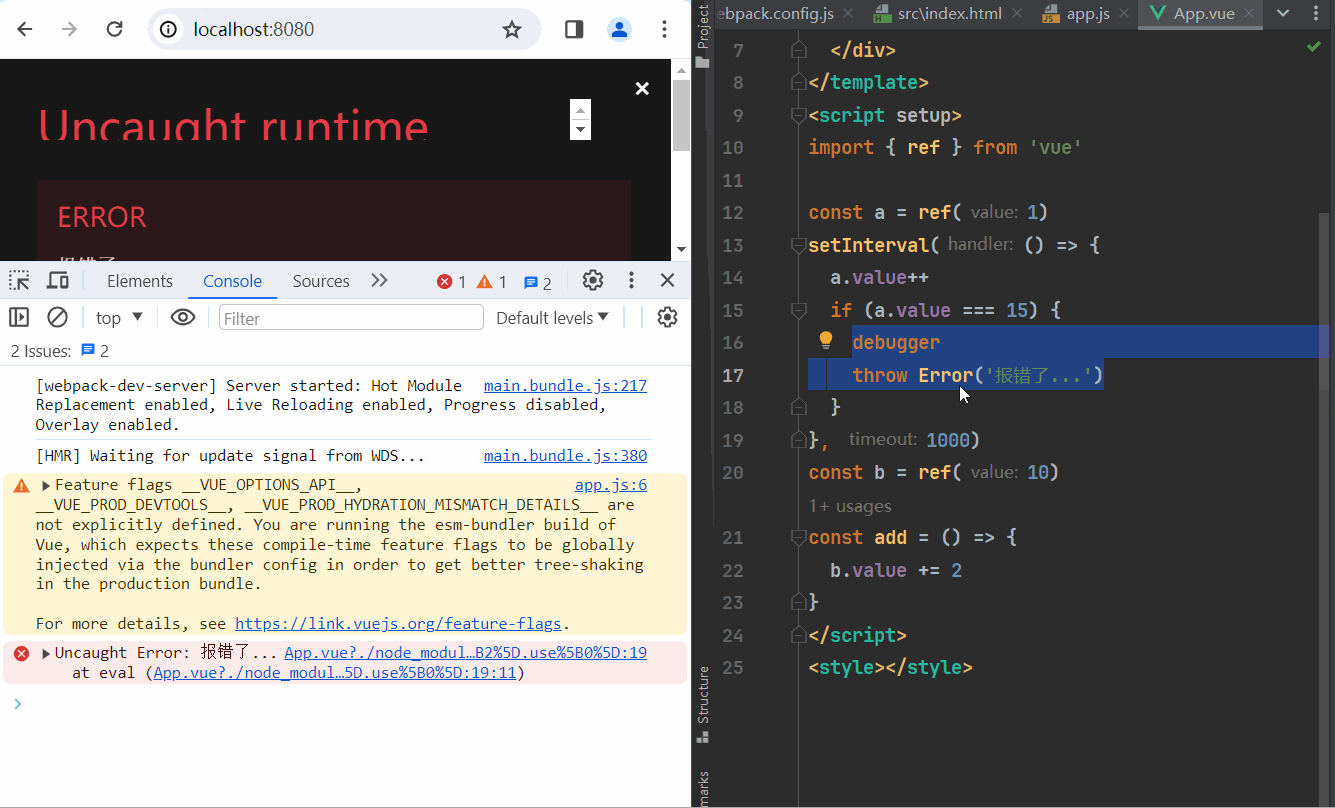Click the page scrollbar down arrow
The height and width of the screenshot is (808, 1335).
(681, 249)
